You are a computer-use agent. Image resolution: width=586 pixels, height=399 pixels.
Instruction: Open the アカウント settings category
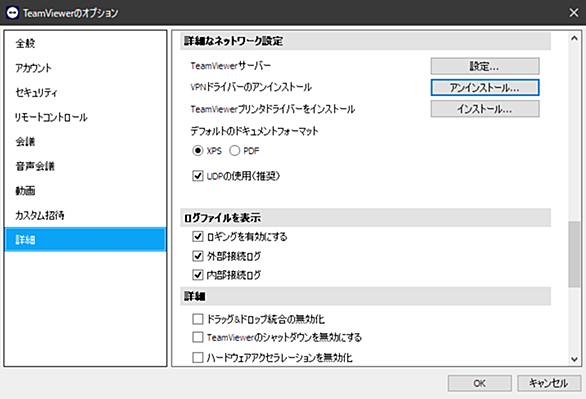[x=85, y=68]
